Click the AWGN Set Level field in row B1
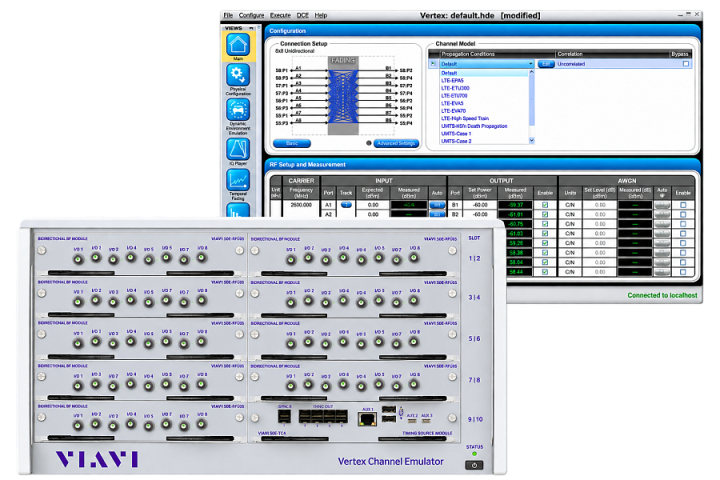720x480 pixels. tap(600, 205)
